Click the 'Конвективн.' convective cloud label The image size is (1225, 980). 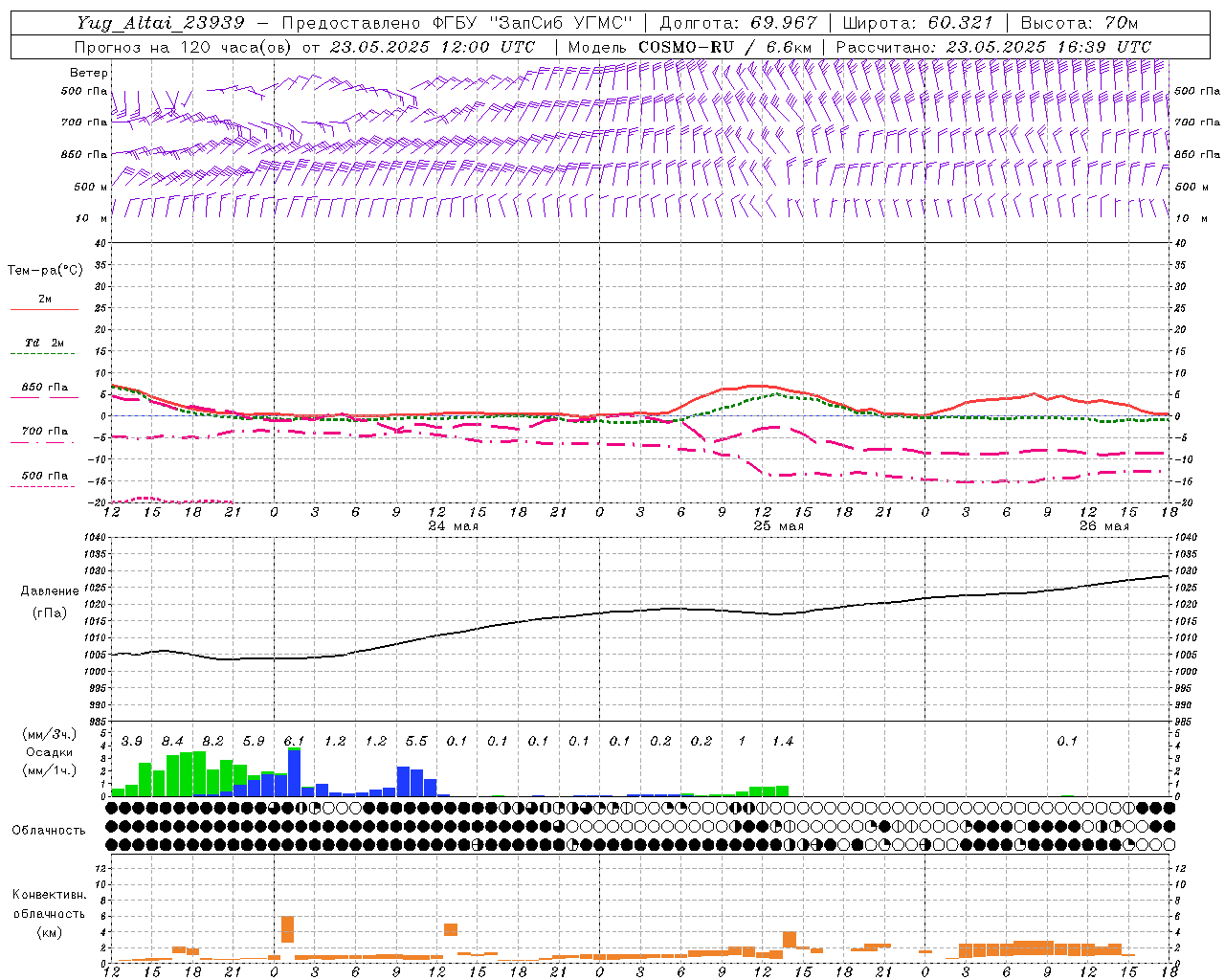[x=49, y=895]
